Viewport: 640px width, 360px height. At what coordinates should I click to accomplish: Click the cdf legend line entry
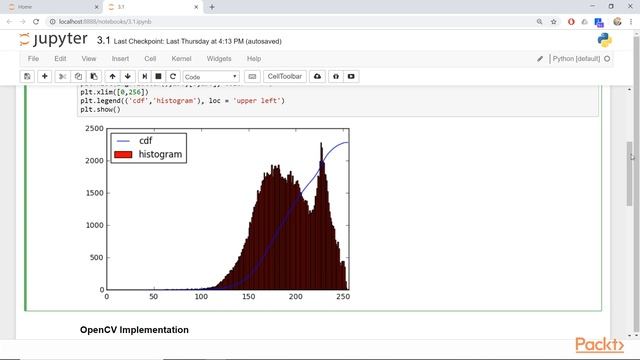coord(135,141)
